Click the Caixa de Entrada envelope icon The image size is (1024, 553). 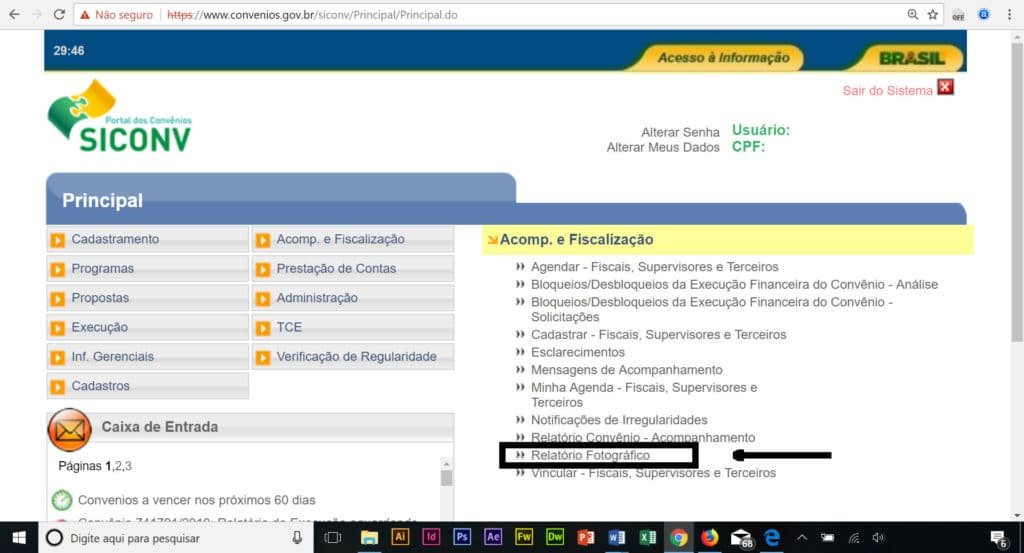pos(69,430)
